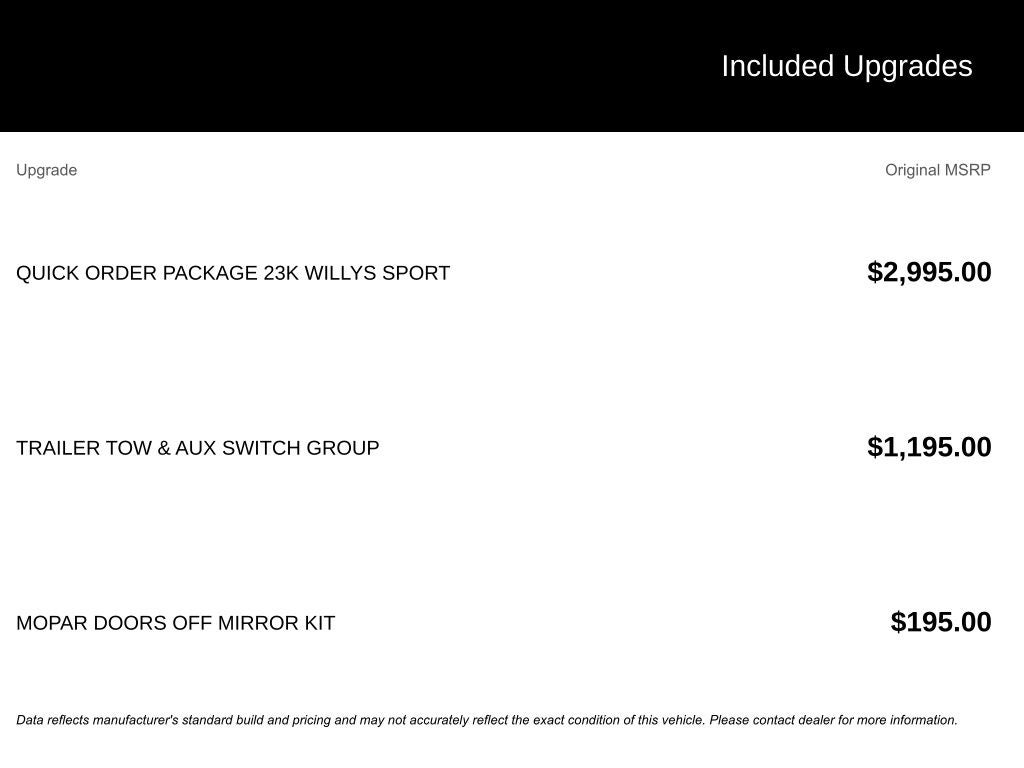Click the Upgrade column header
Screen dimensions: 1024x768
pos(46,170)
